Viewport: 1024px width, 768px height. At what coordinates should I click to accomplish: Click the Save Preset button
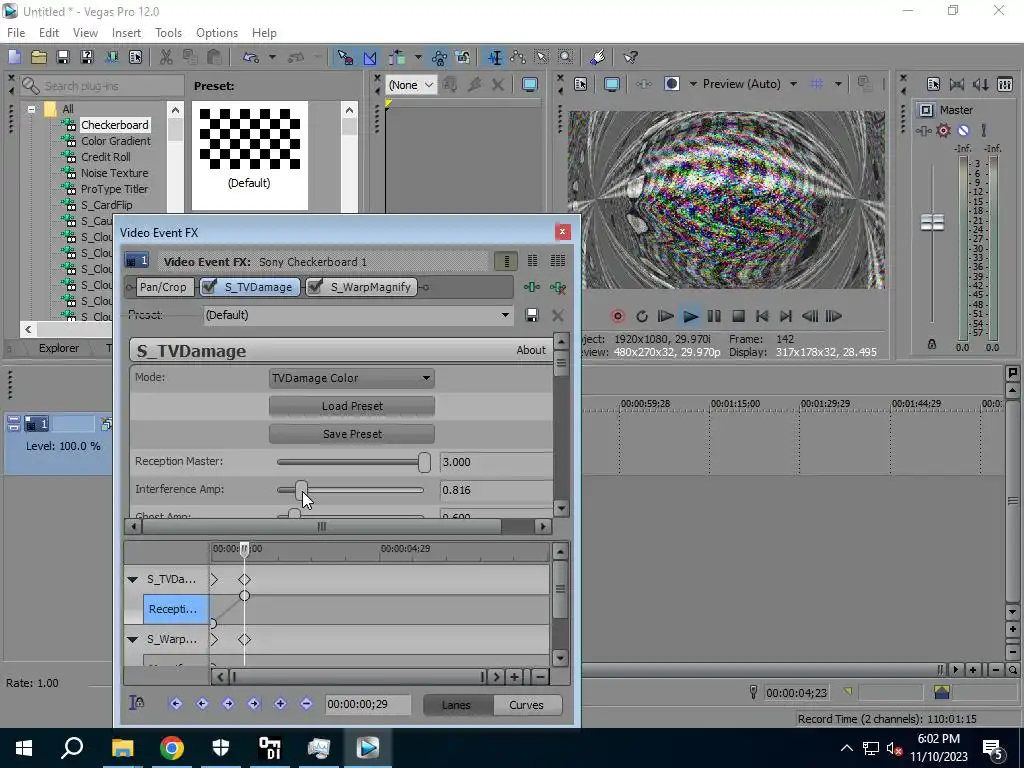(x=352, y=434)
